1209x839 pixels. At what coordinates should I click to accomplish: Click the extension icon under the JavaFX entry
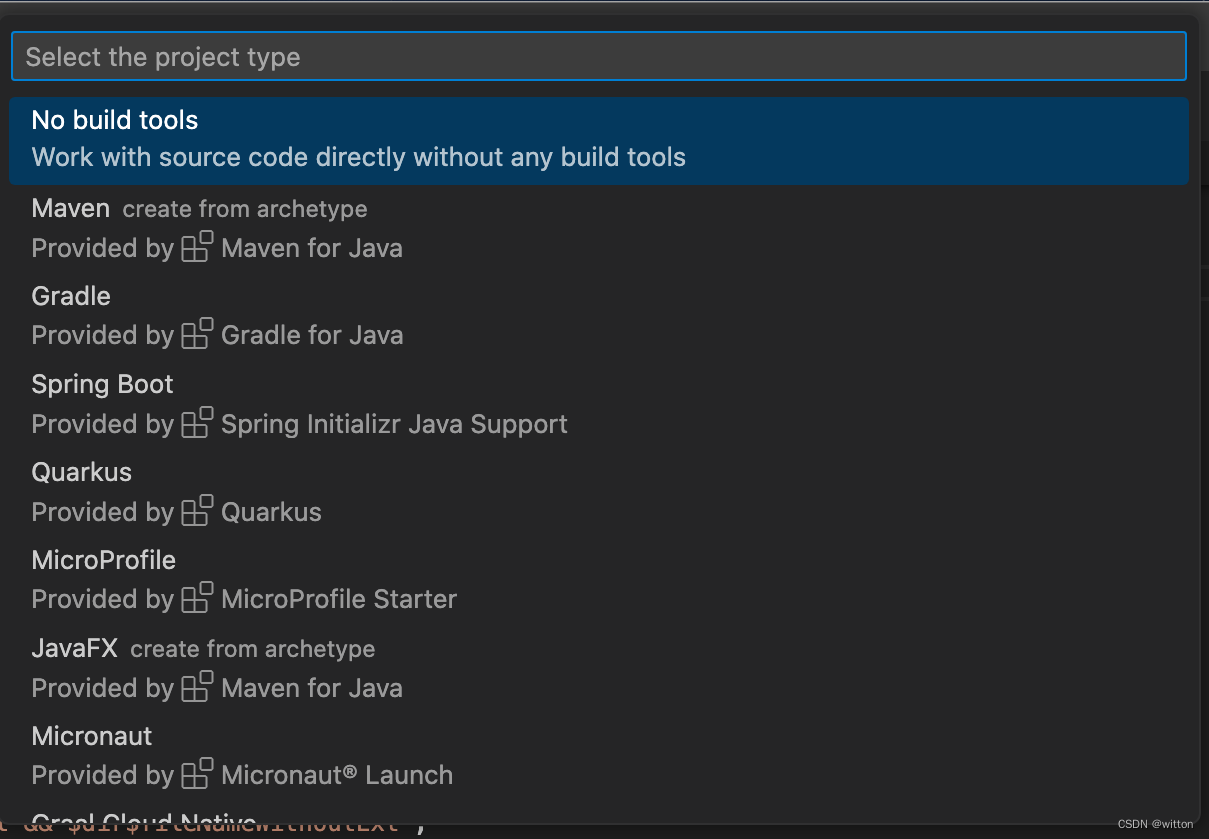coord(197,687)
